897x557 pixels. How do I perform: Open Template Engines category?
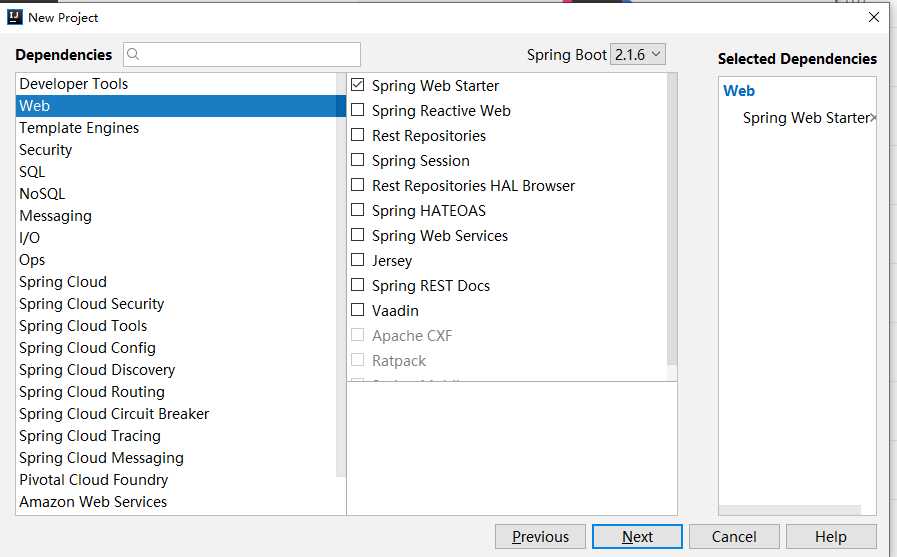point(181,128)
